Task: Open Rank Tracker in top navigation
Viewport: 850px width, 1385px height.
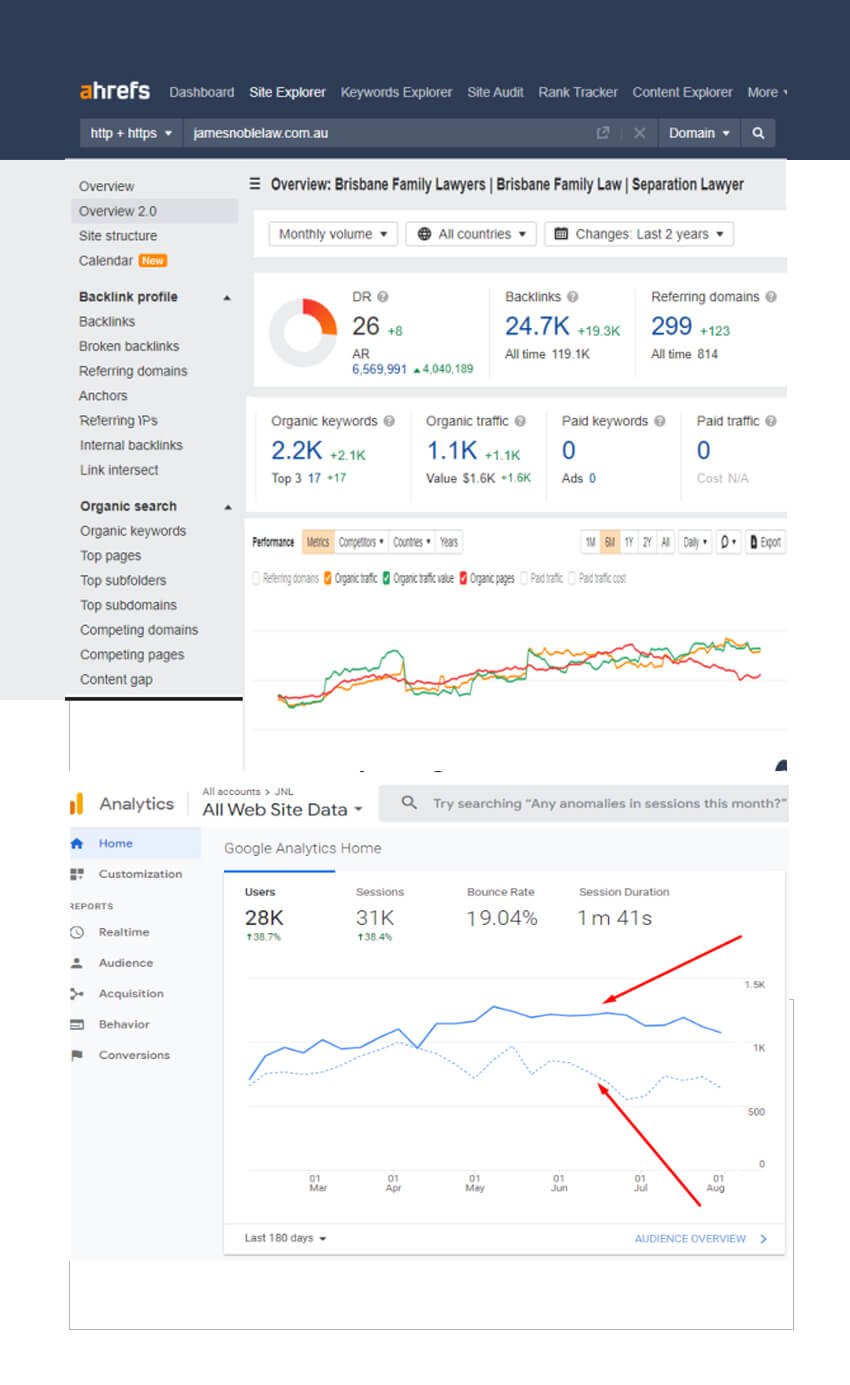Action: click(578, 92)
